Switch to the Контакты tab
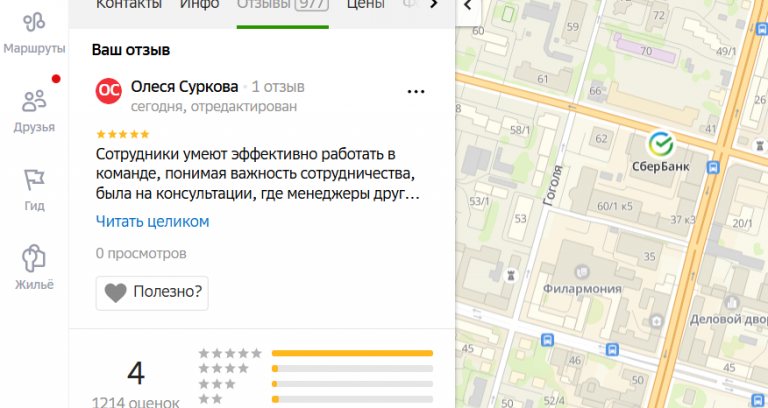768x408 pixels. [x=129, y=4]
